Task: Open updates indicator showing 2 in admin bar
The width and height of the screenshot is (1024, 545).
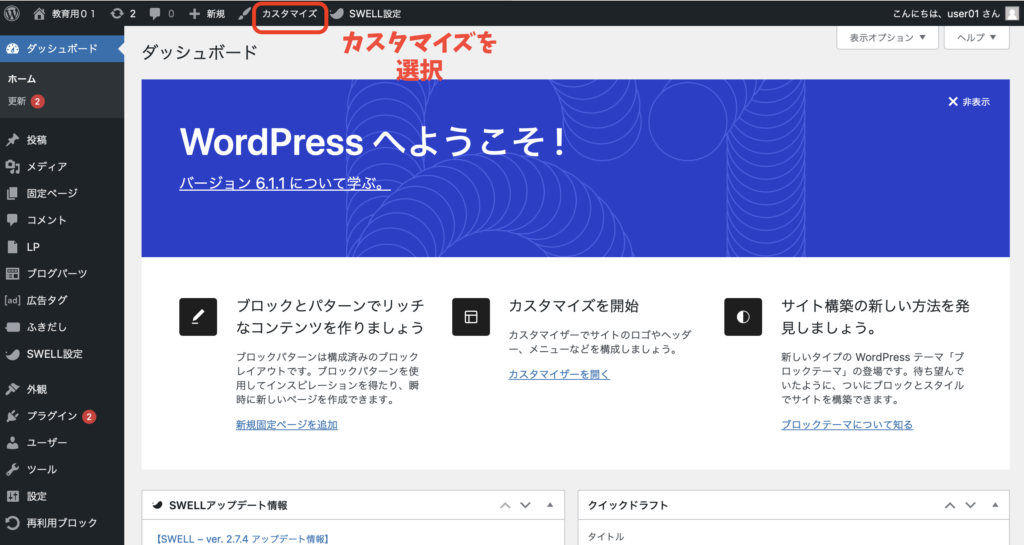Action: tap(123, 14)
